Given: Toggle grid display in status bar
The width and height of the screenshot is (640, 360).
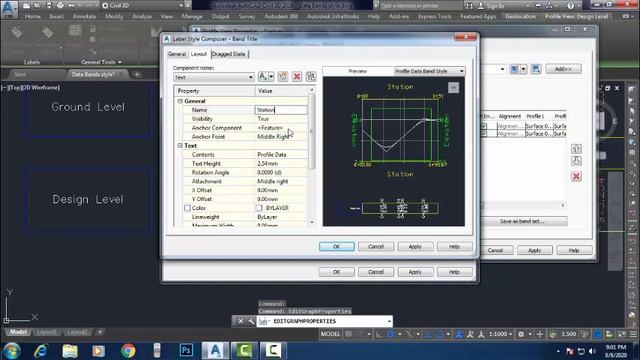Looking at the screenshot, I should [x=349, y=334].
